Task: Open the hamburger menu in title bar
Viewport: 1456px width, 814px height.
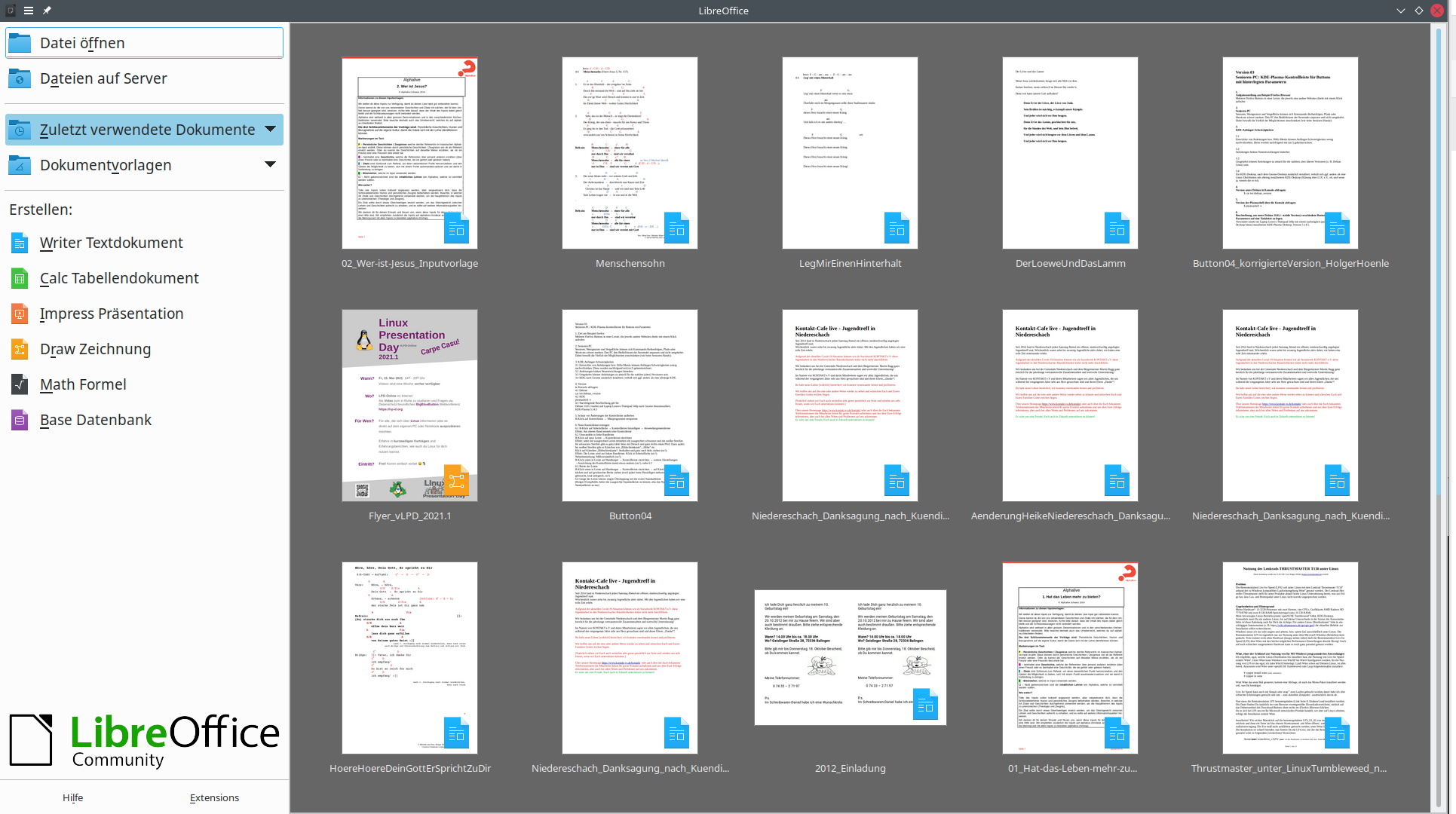Action: [x=29, y=11]
